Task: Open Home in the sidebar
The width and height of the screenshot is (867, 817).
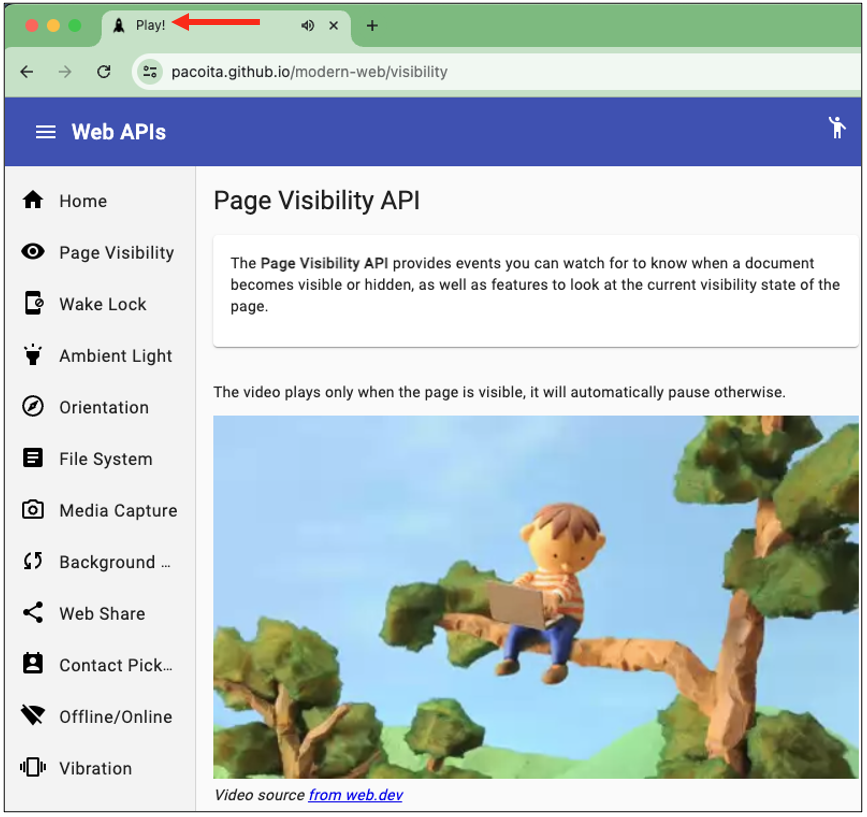Action: [100, 200]
